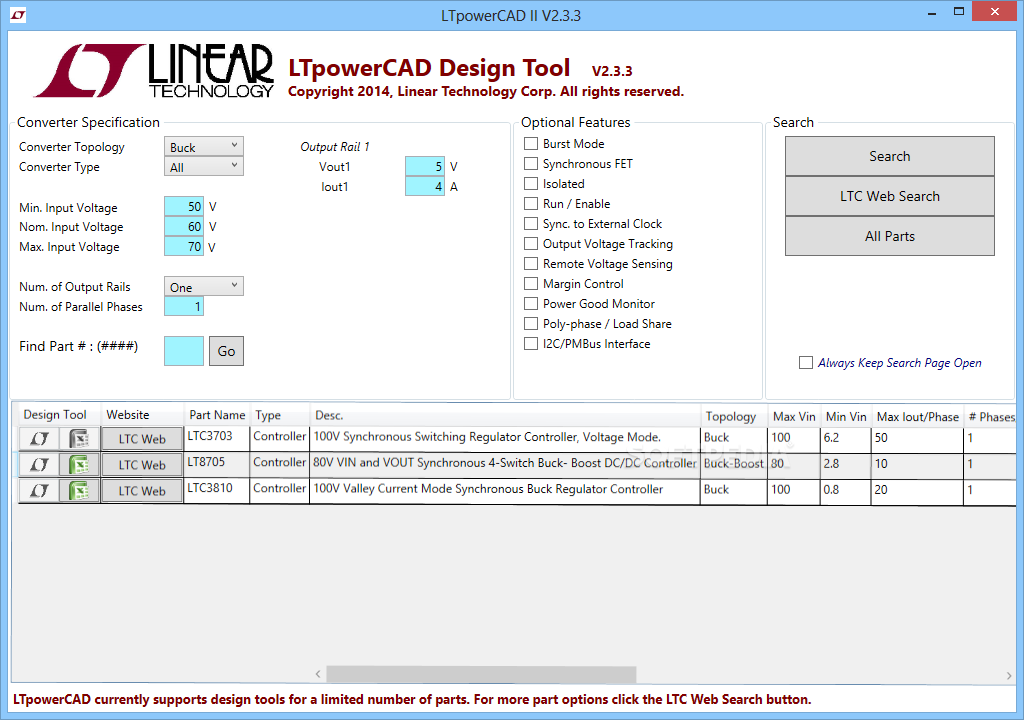1024x720 pixels.
Task: Click the Max. Input Voltage field
Action: click(184, 246)
